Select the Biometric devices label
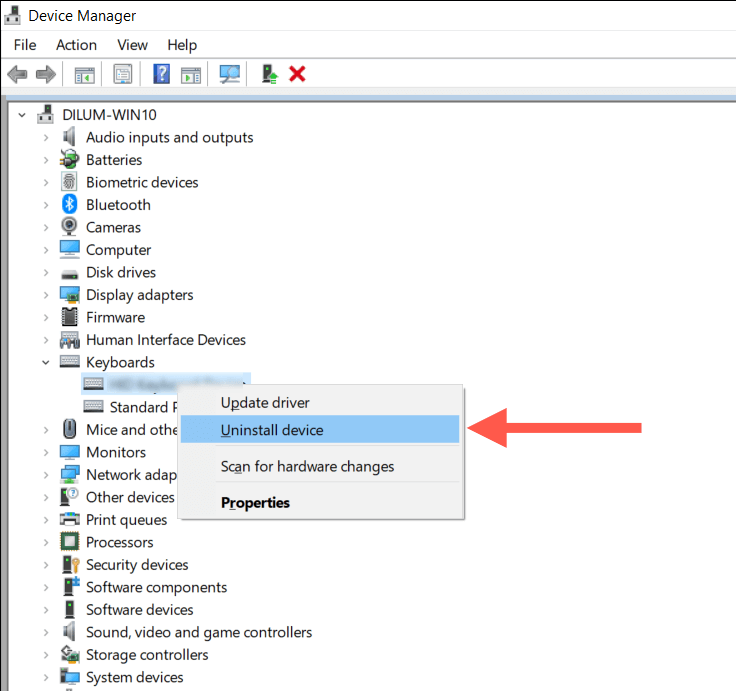The image size is (736, 691). pyautogui.click(x=142, y=182)
